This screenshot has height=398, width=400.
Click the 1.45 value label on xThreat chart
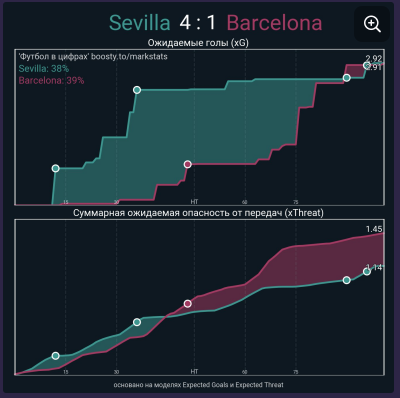(374, 229)
